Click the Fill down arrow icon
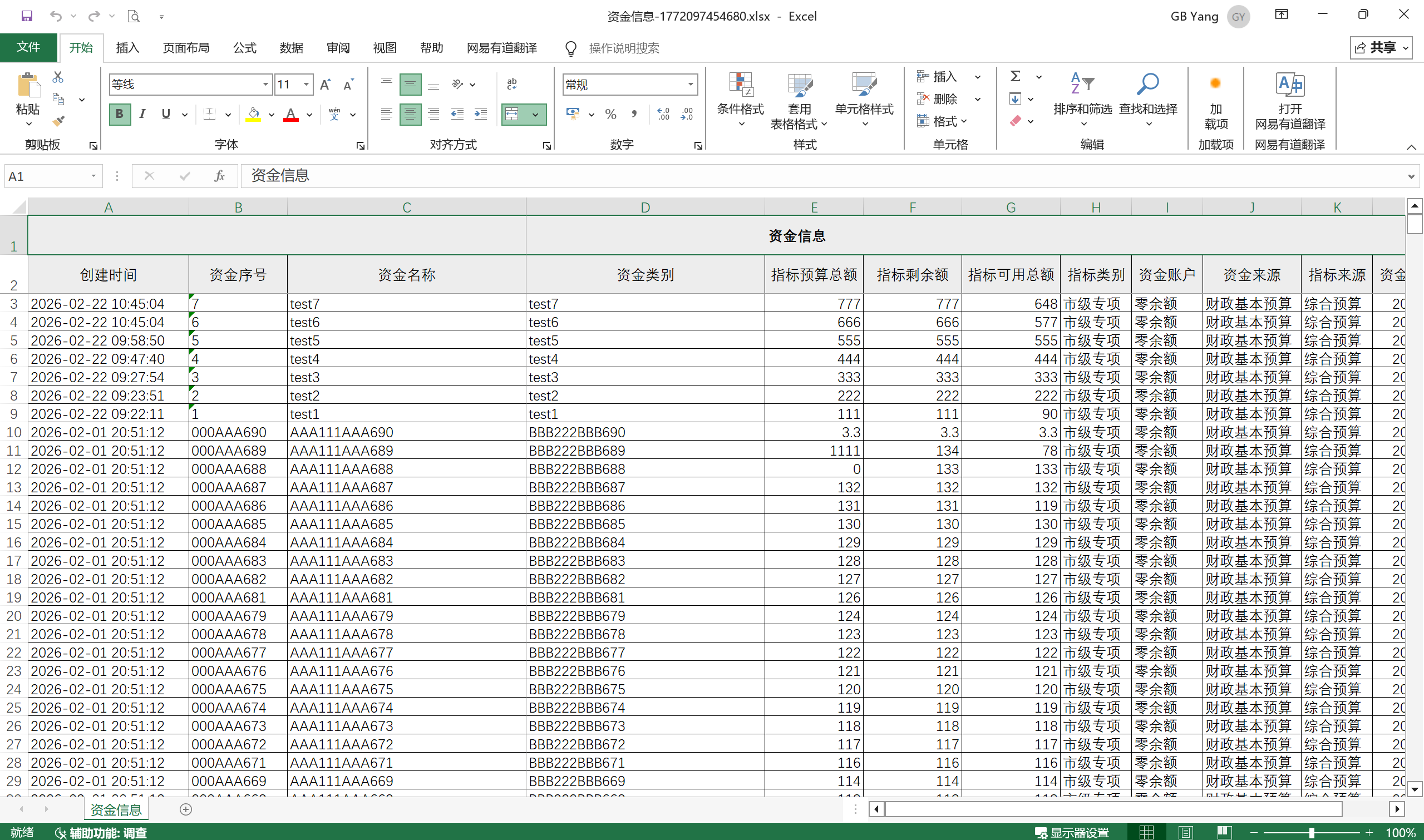Screen dimensions: 1424x840 tap(1015, 99)
